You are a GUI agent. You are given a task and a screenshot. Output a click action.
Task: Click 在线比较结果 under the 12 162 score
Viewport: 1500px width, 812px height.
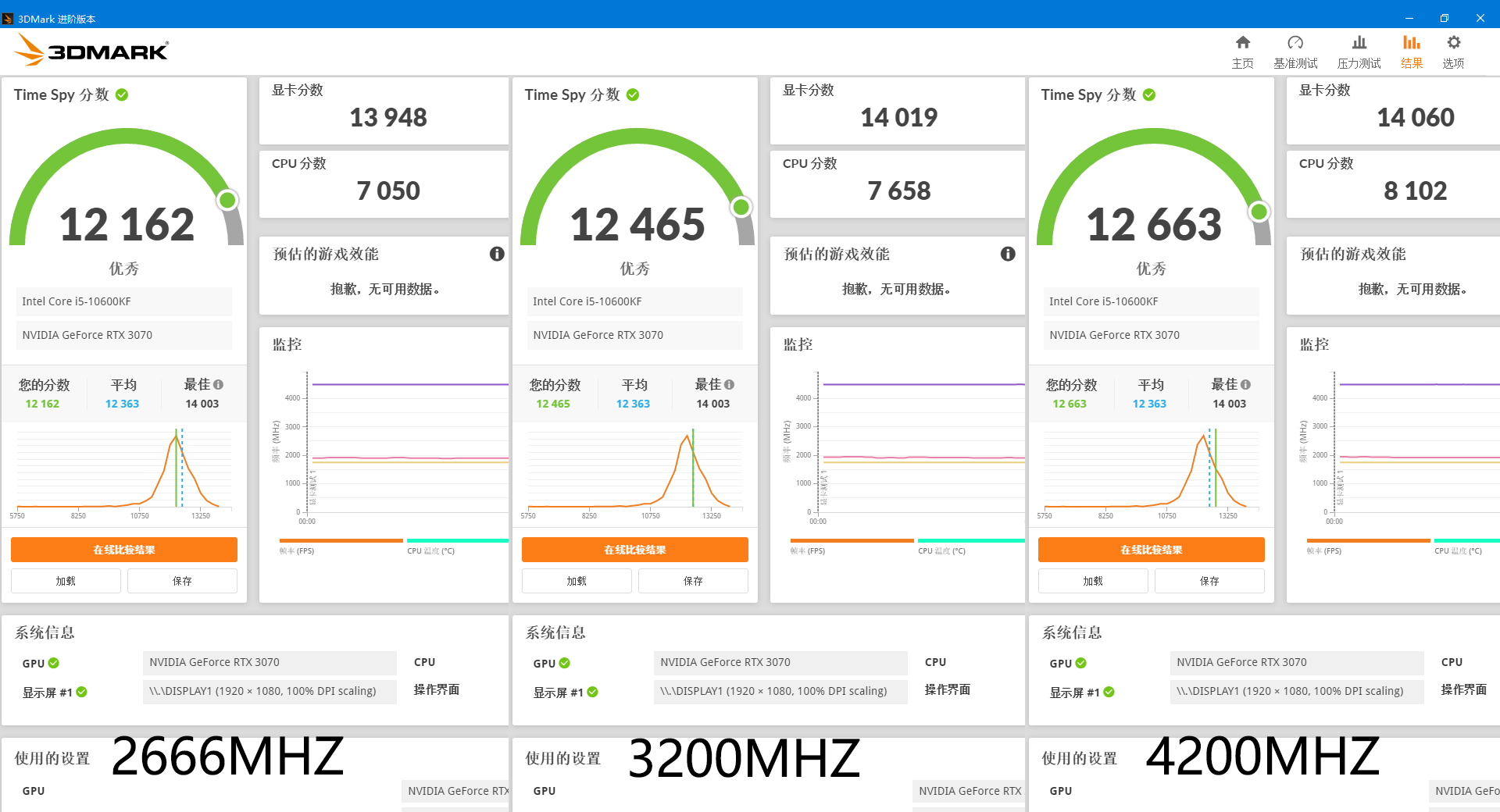pyautogui.click(x=124, y=550)
